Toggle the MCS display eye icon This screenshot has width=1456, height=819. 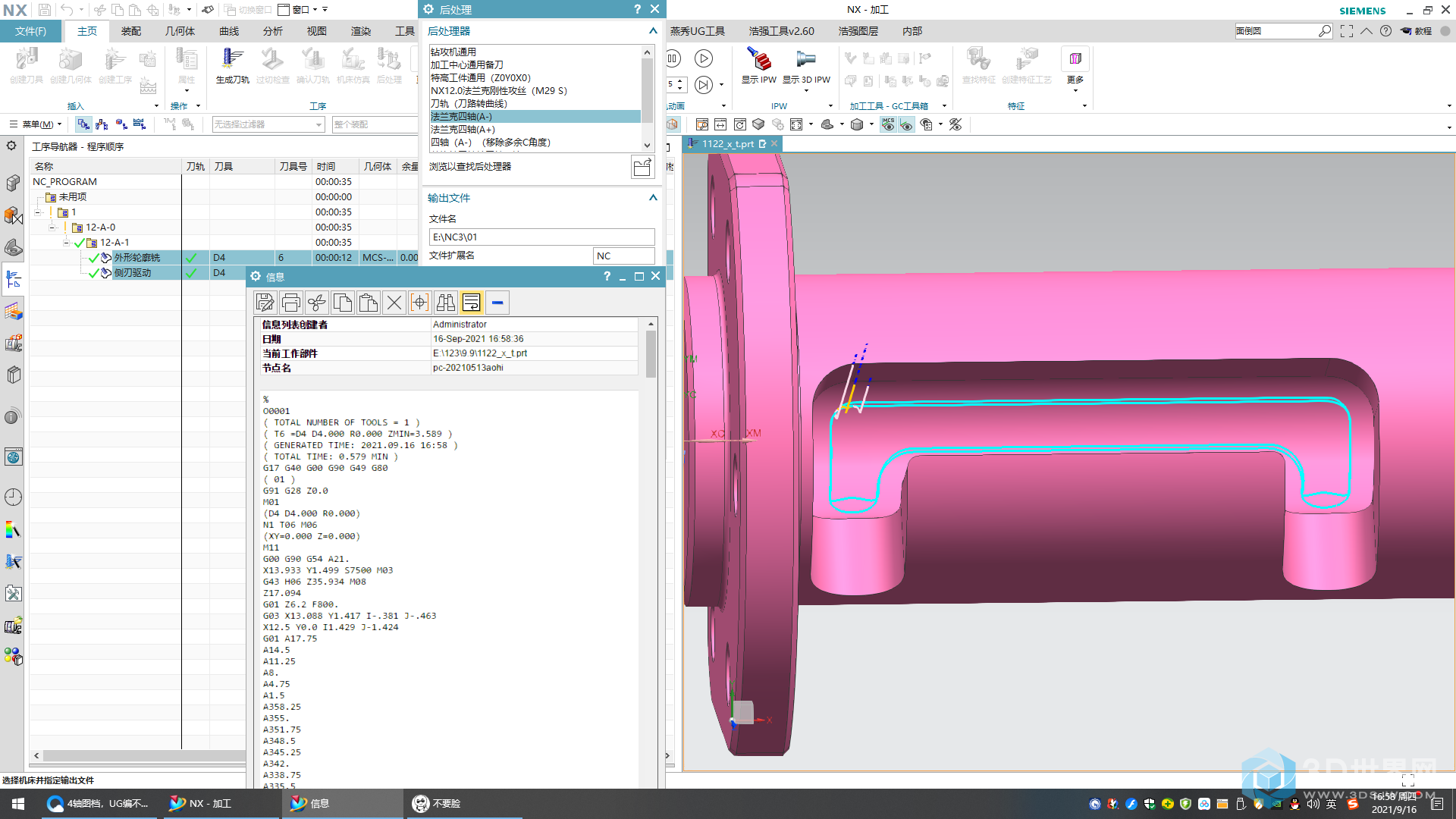pyautogui.click(x=888, y=124)
